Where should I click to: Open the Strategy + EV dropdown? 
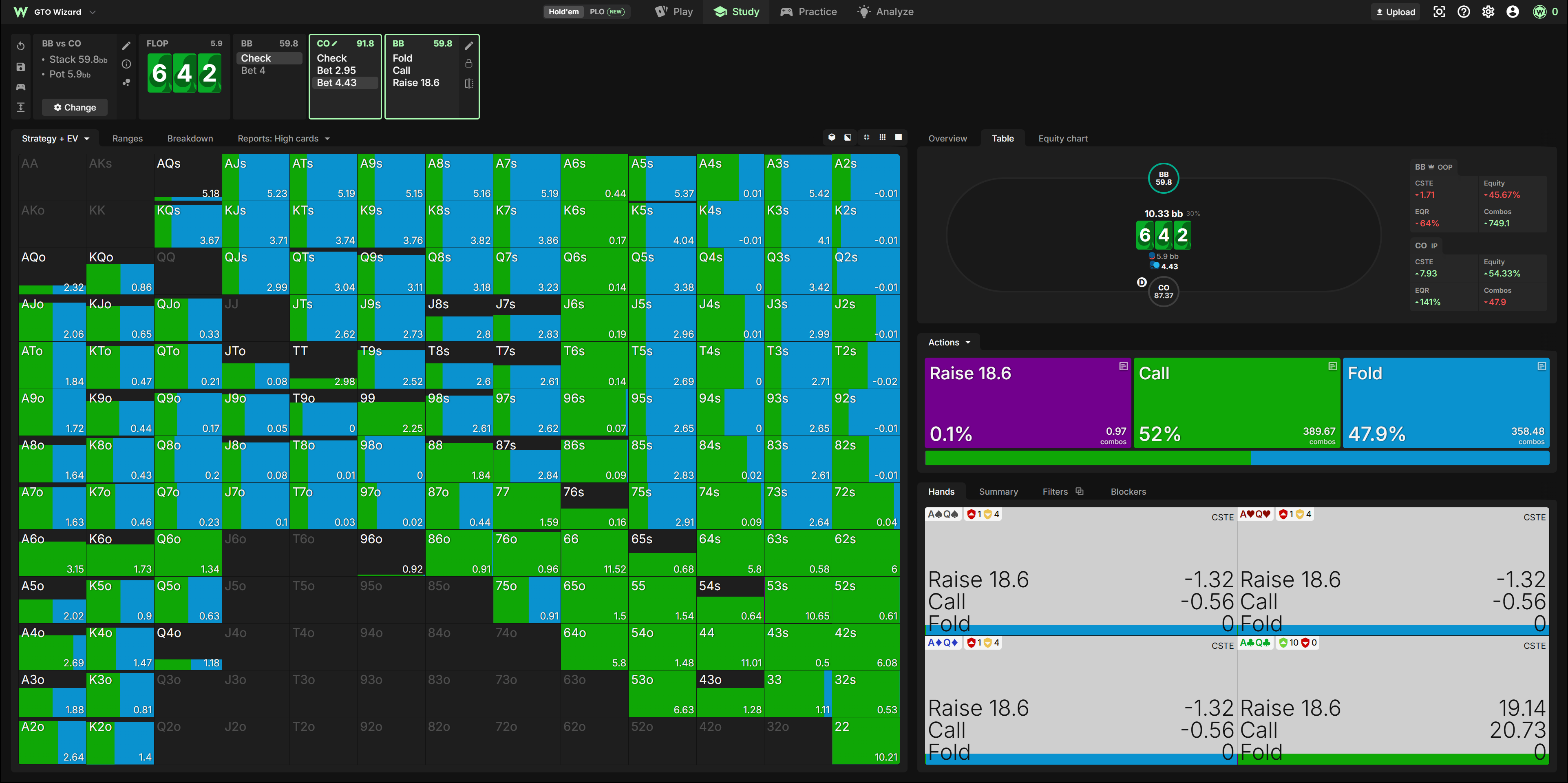[55, 138]
